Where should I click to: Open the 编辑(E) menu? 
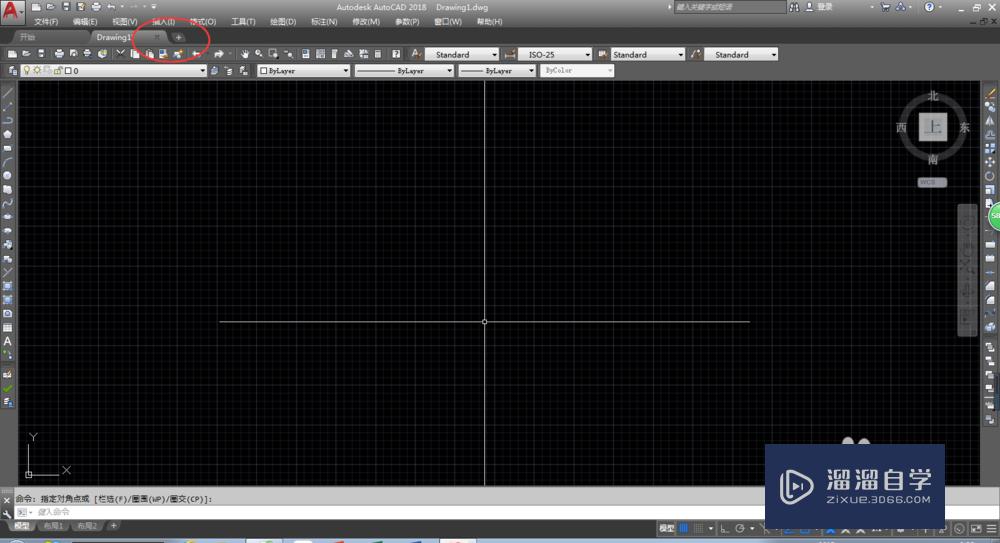85,22
